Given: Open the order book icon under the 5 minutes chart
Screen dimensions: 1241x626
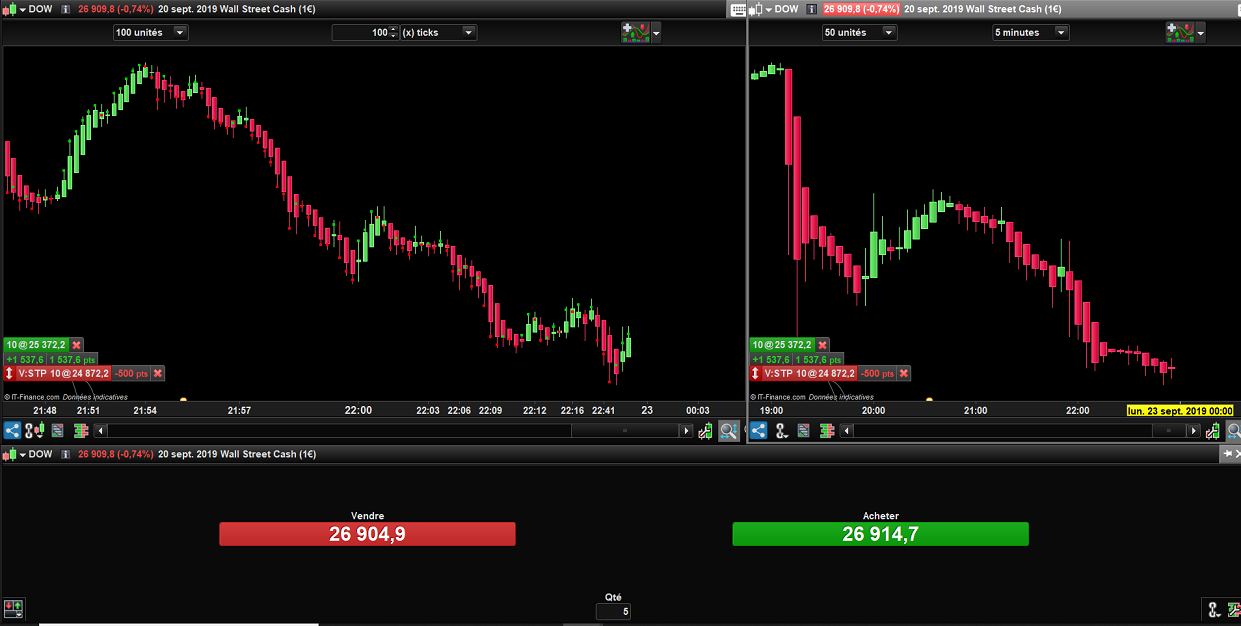Looking at the screenshot, I should pyautogui.click(x=827, y=431).
